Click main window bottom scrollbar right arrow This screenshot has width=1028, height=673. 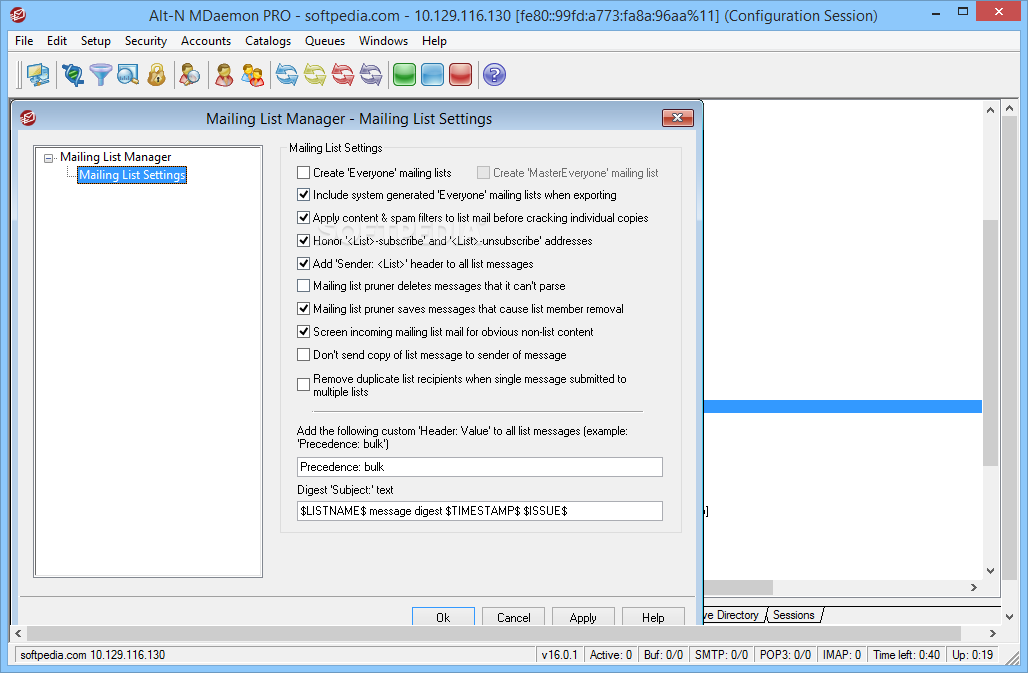(x=993, y=633)
